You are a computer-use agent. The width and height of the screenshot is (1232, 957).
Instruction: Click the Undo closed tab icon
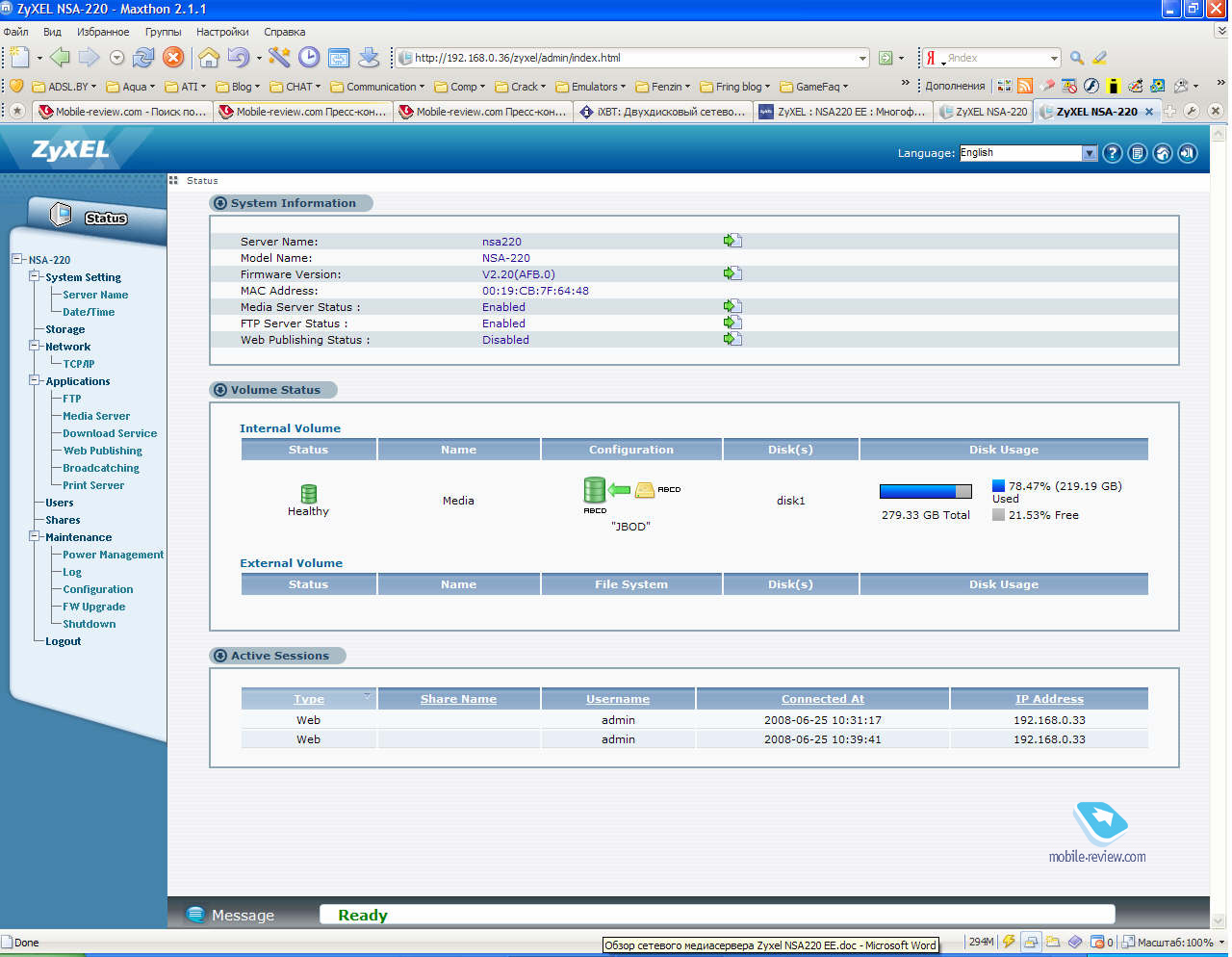pyautogui.click(x=239, y=58)
